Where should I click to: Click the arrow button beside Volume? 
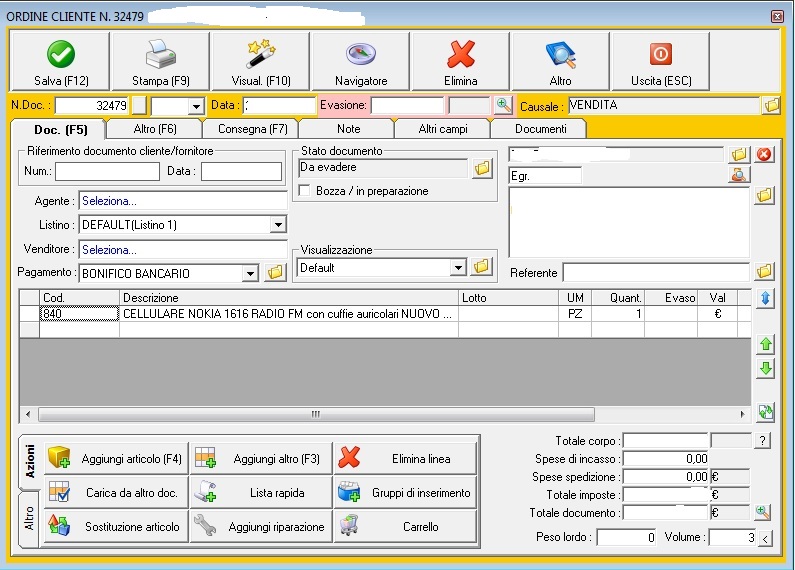pyautogui.click(x=766, y=538)
